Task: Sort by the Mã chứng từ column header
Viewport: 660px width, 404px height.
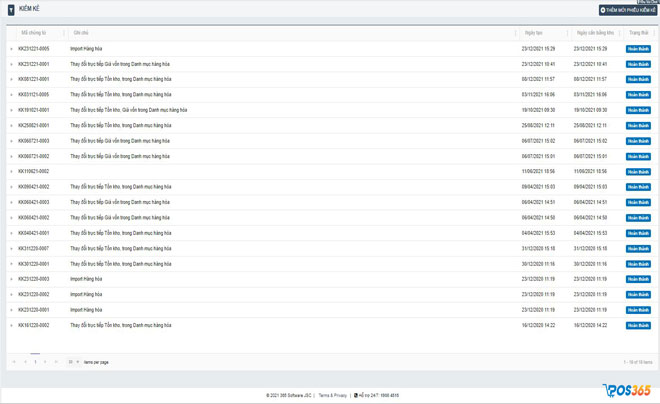Action: tap(34, 33)
